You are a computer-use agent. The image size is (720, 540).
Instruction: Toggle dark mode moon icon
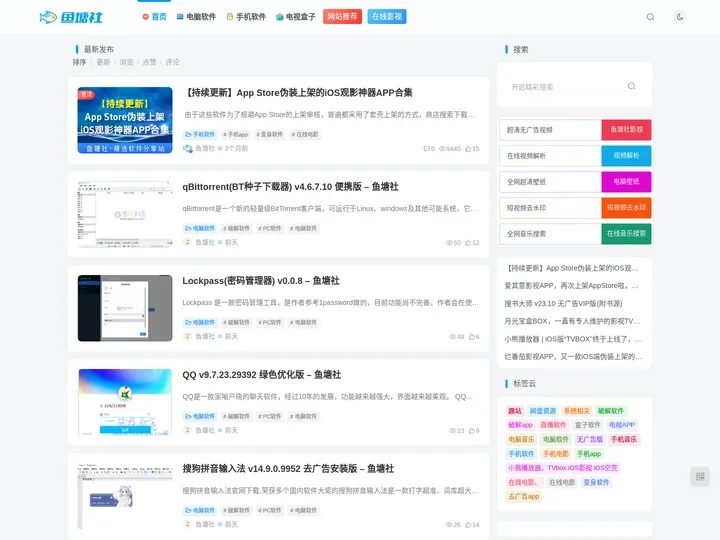(680, 17)
